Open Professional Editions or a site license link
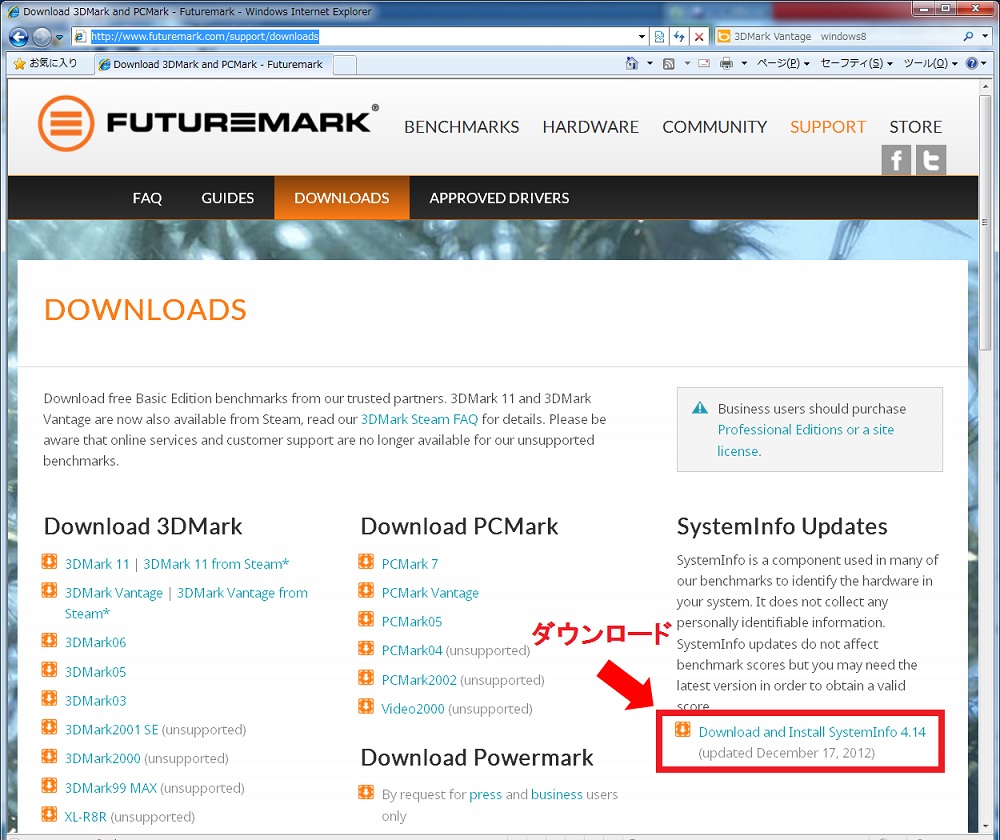Screen dimensions: 1000x840 (x=805, y=440)
